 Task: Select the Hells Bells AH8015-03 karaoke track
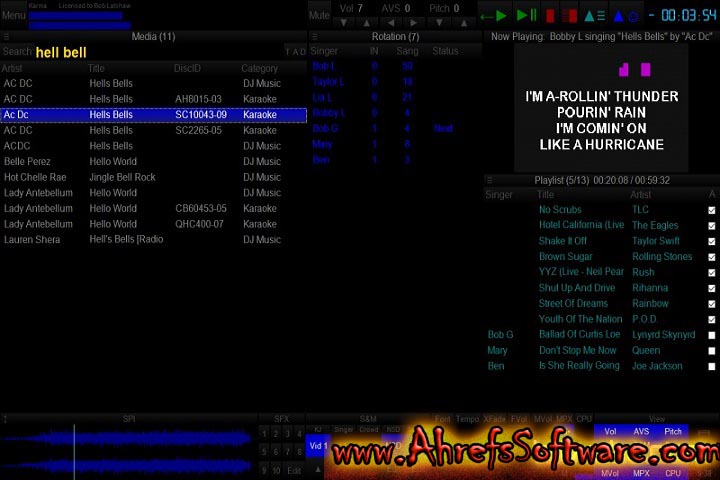pyautogui.click(x=153, y=99)
